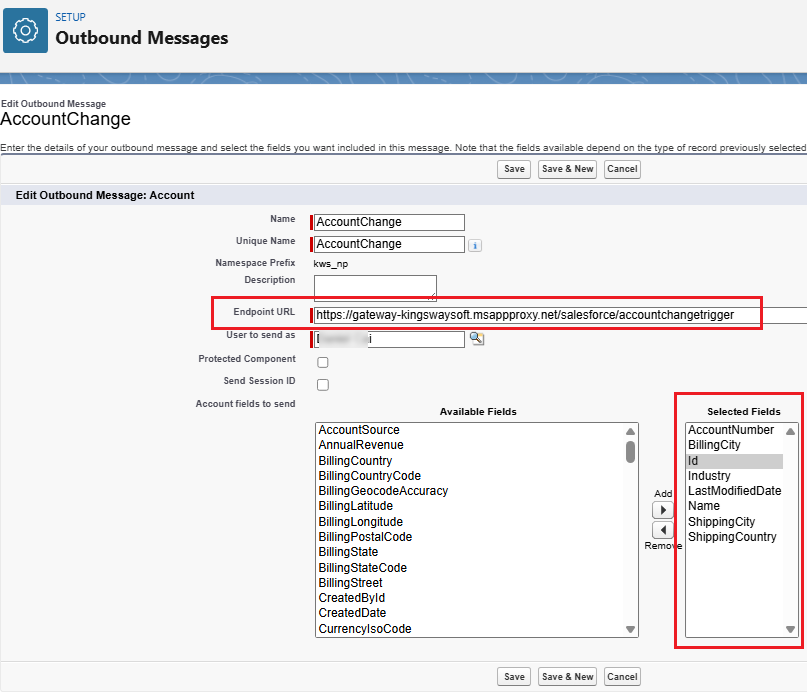The height and width of the screenshot is (698, 807).
Task: Select Industry in Selected Fields
Action: [709, 476]
